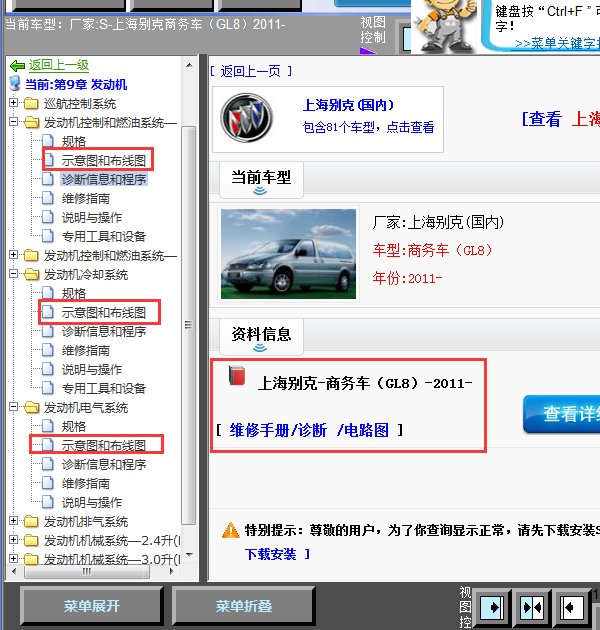
Task: Select 说明与操作 under 发动机控制和燃油系统
Action: 92,217
